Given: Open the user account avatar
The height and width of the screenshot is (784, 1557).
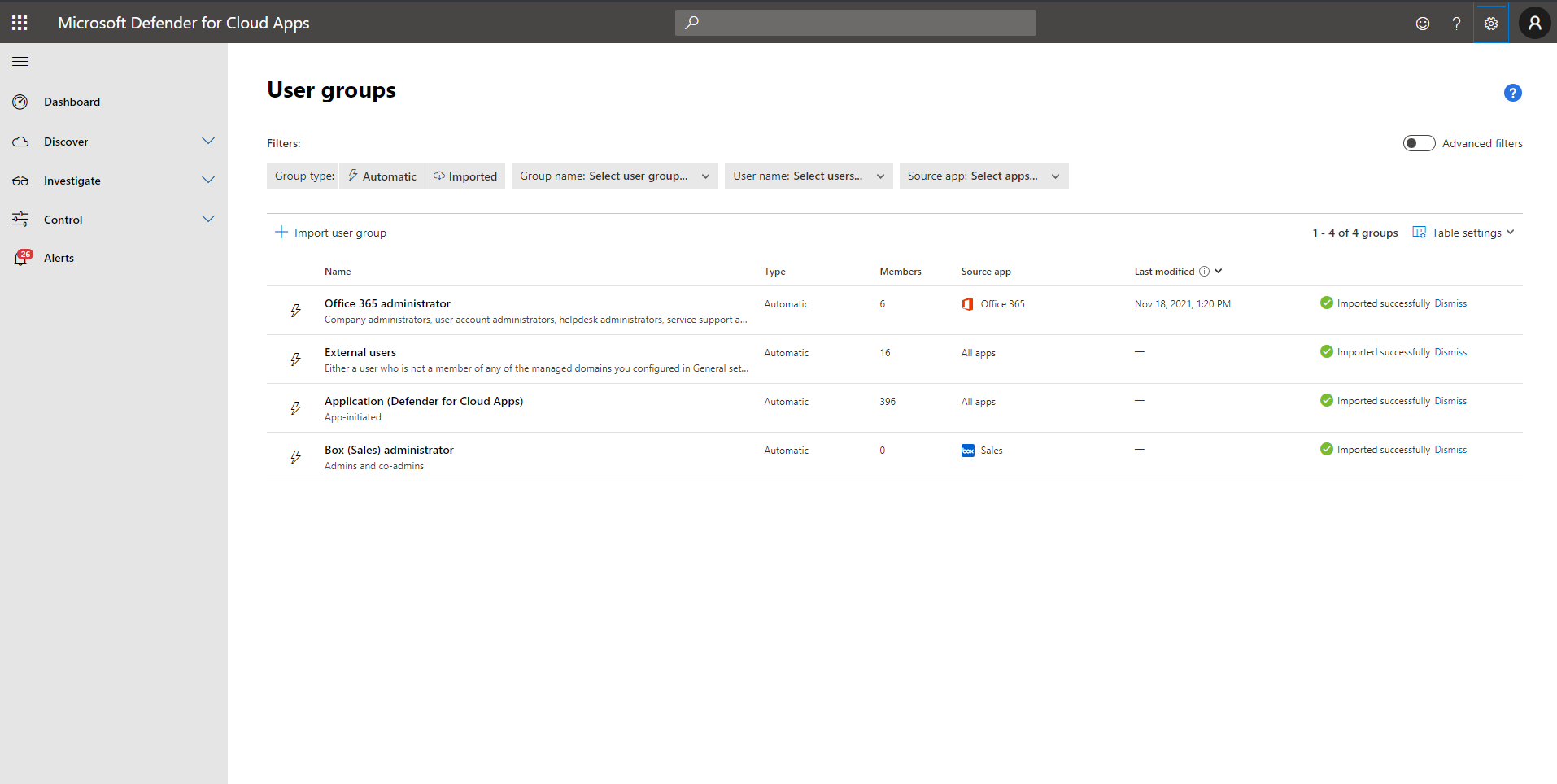Looking at the screenshot, I should pos(1535,23).
